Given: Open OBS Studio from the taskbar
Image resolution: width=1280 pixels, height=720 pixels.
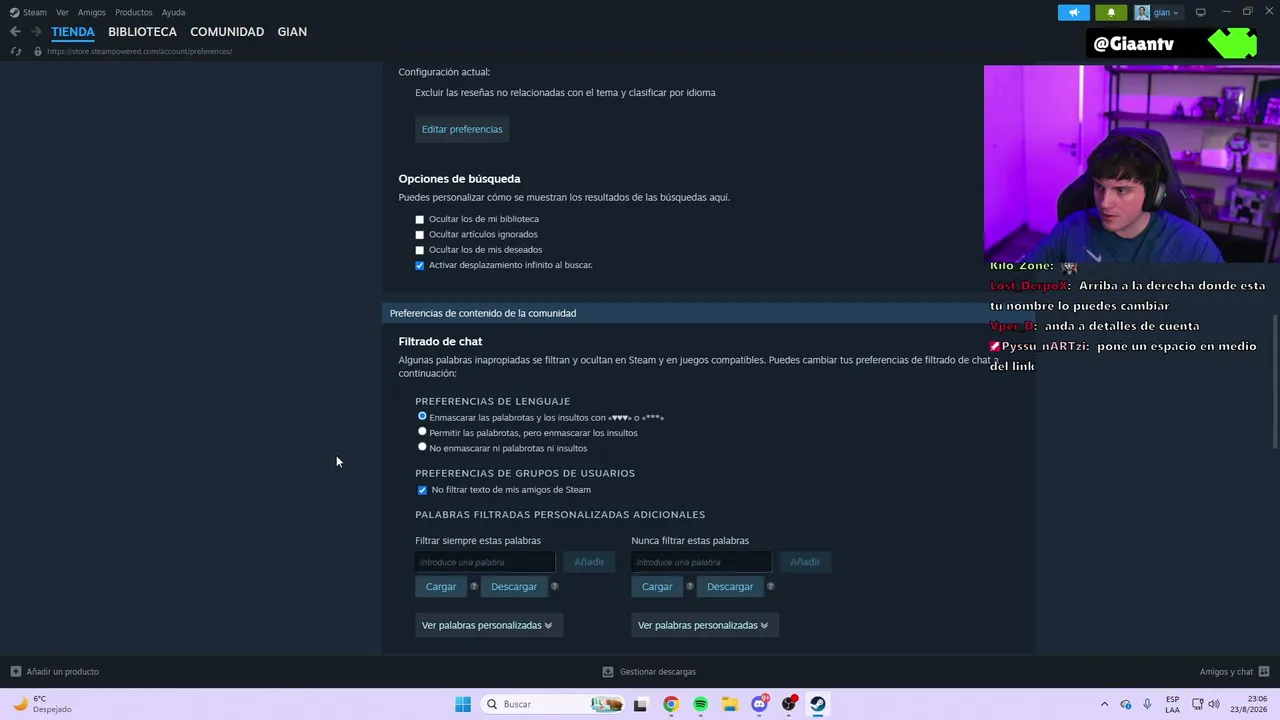Looking at the screenshot, I should pos(789,704).
